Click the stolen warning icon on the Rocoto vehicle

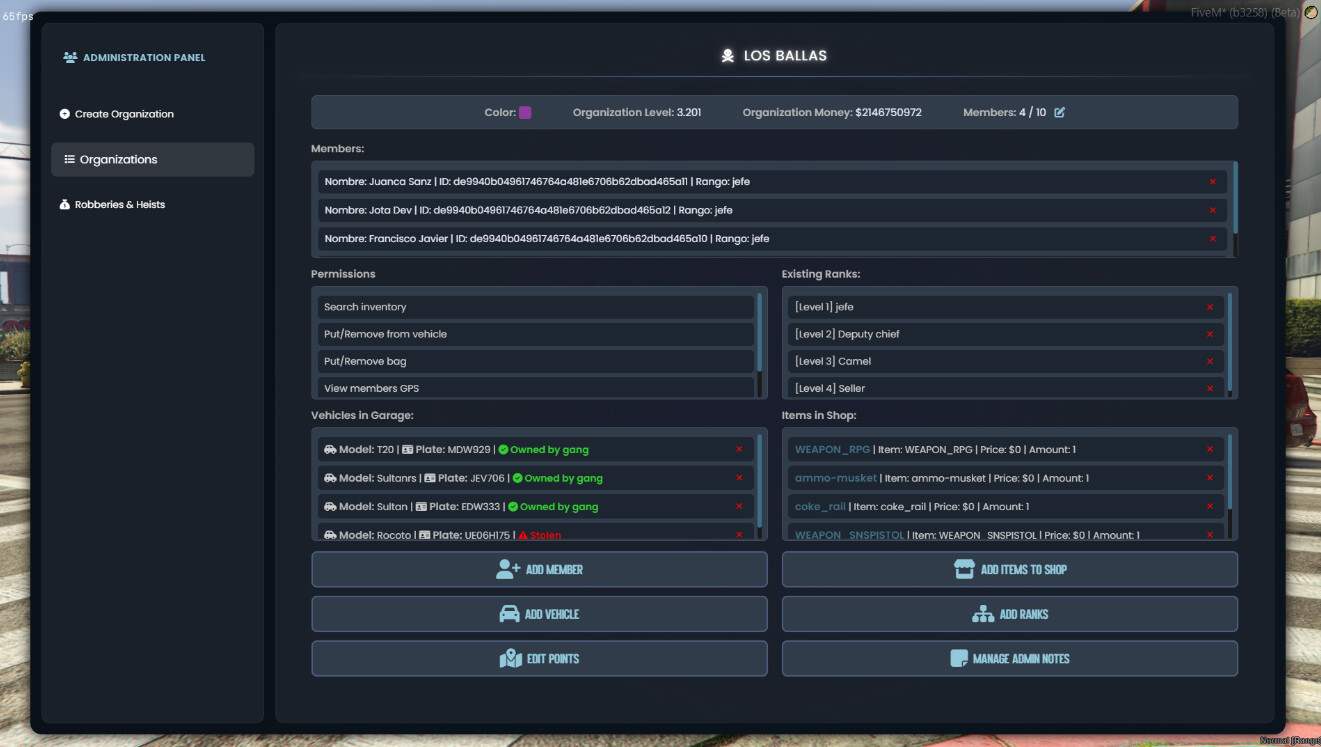click(x=520, y=534)
